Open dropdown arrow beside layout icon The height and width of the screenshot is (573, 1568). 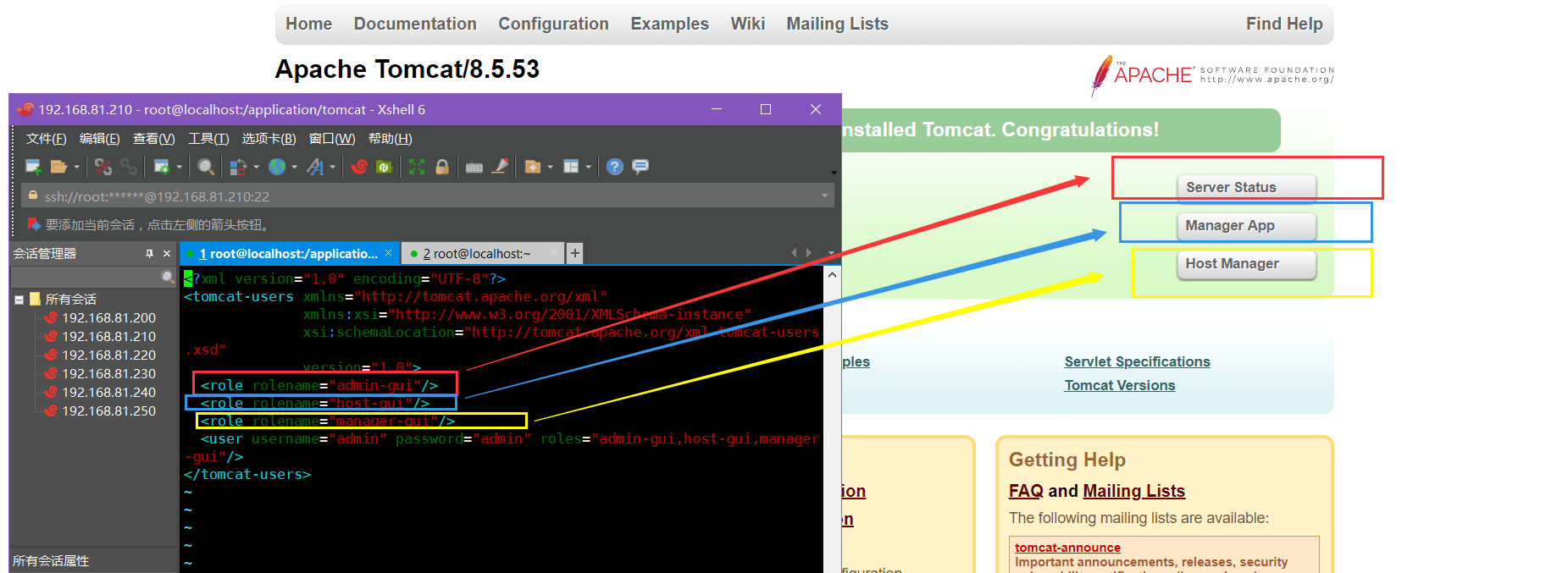click(x=588, y=167)
